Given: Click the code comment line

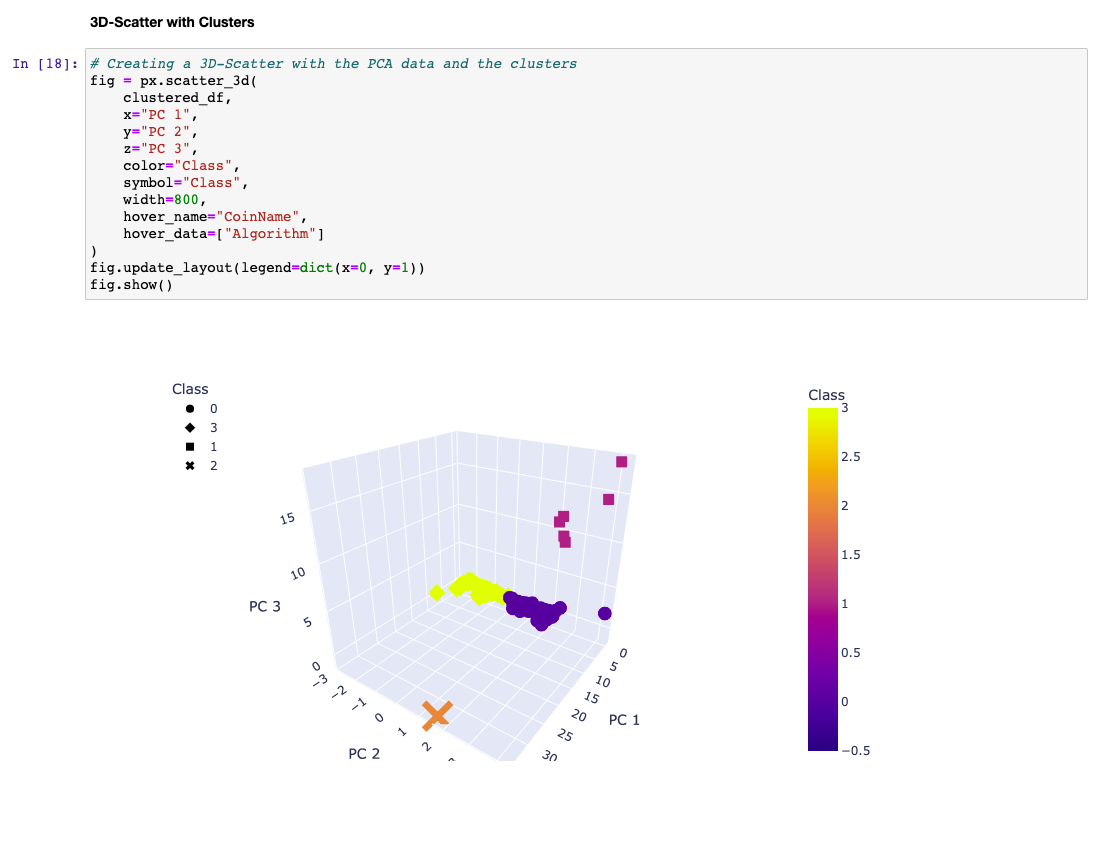Looking at the screenshot, I should click(334, 64).
